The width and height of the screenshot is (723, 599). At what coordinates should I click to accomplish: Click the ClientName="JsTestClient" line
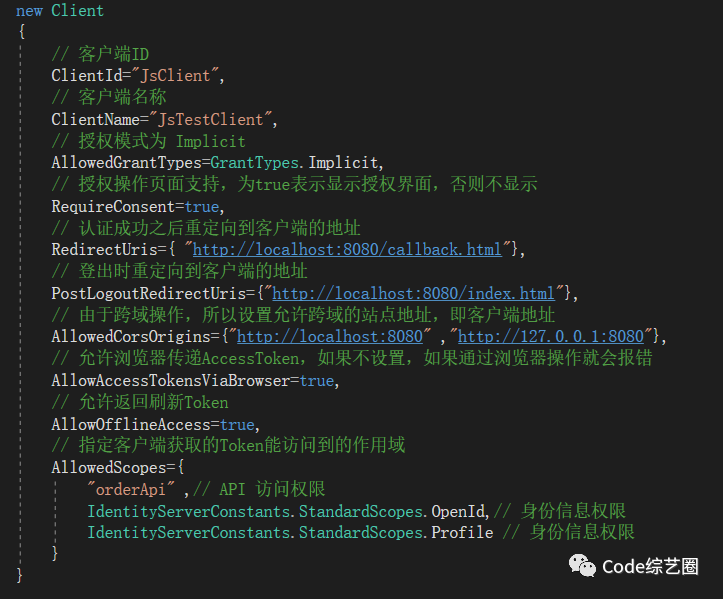point(165,119)
